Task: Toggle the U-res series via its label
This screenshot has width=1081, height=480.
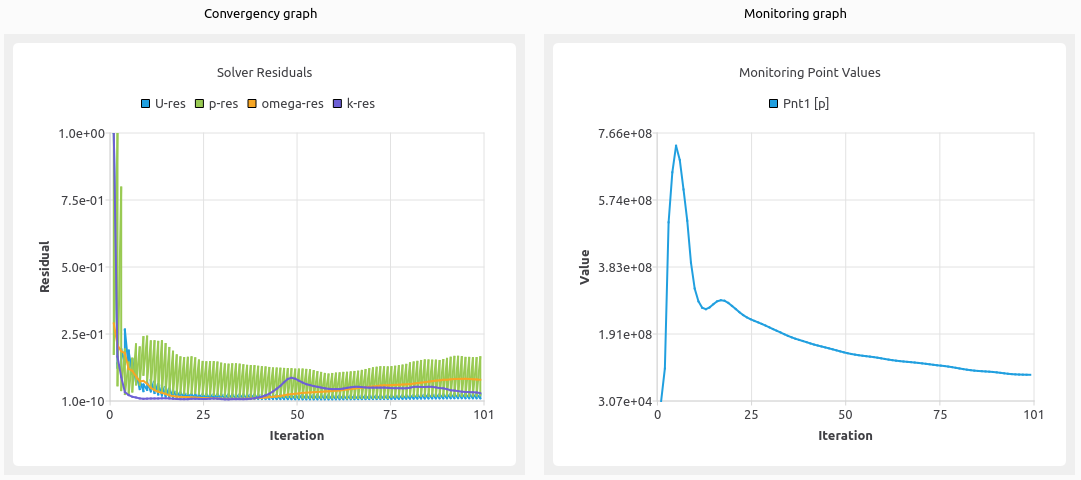Action: coord(170,104)
